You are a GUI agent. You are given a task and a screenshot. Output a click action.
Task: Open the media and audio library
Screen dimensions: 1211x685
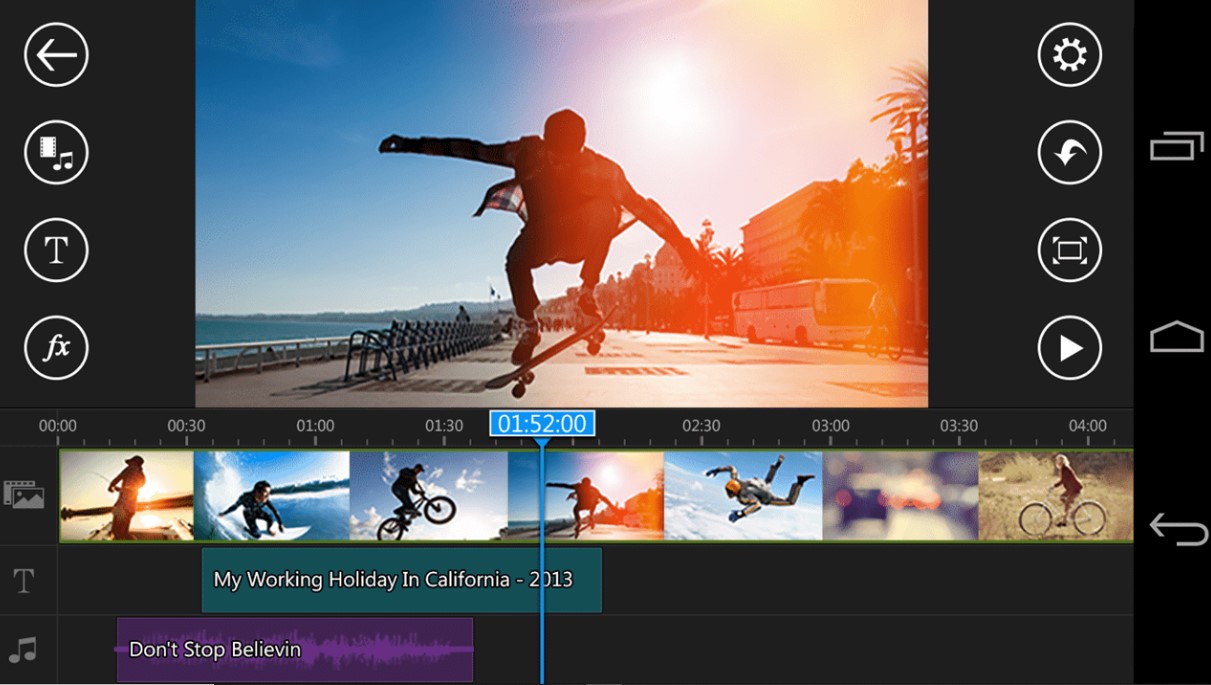pos(55,152)
